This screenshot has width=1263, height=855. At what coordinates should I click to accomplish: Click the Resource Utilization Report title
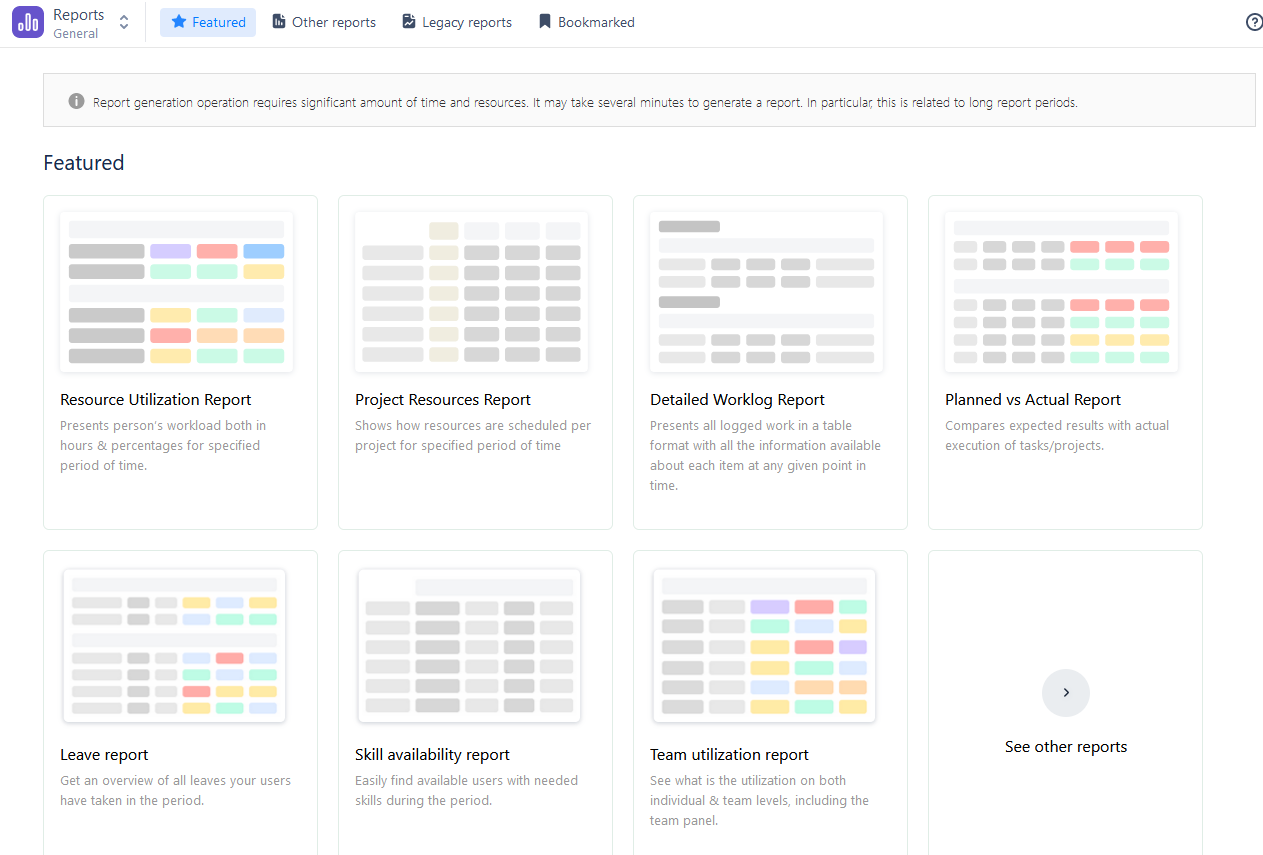[156, 400]
